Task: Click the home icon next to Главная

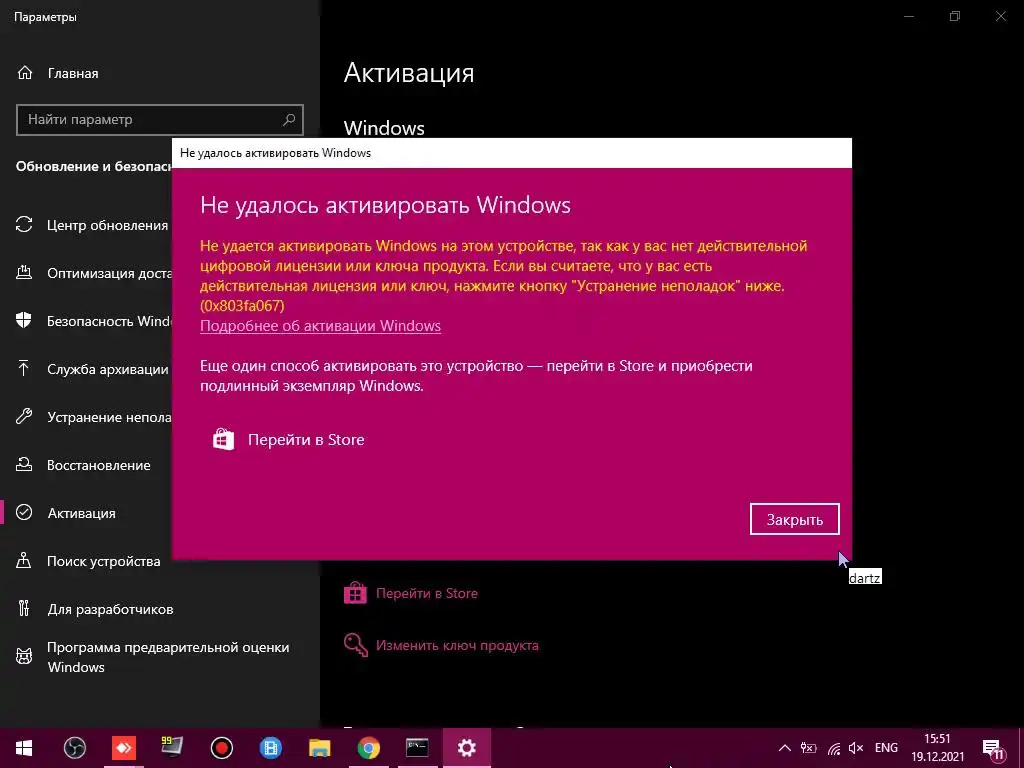Action: click(x=24, y=72)
